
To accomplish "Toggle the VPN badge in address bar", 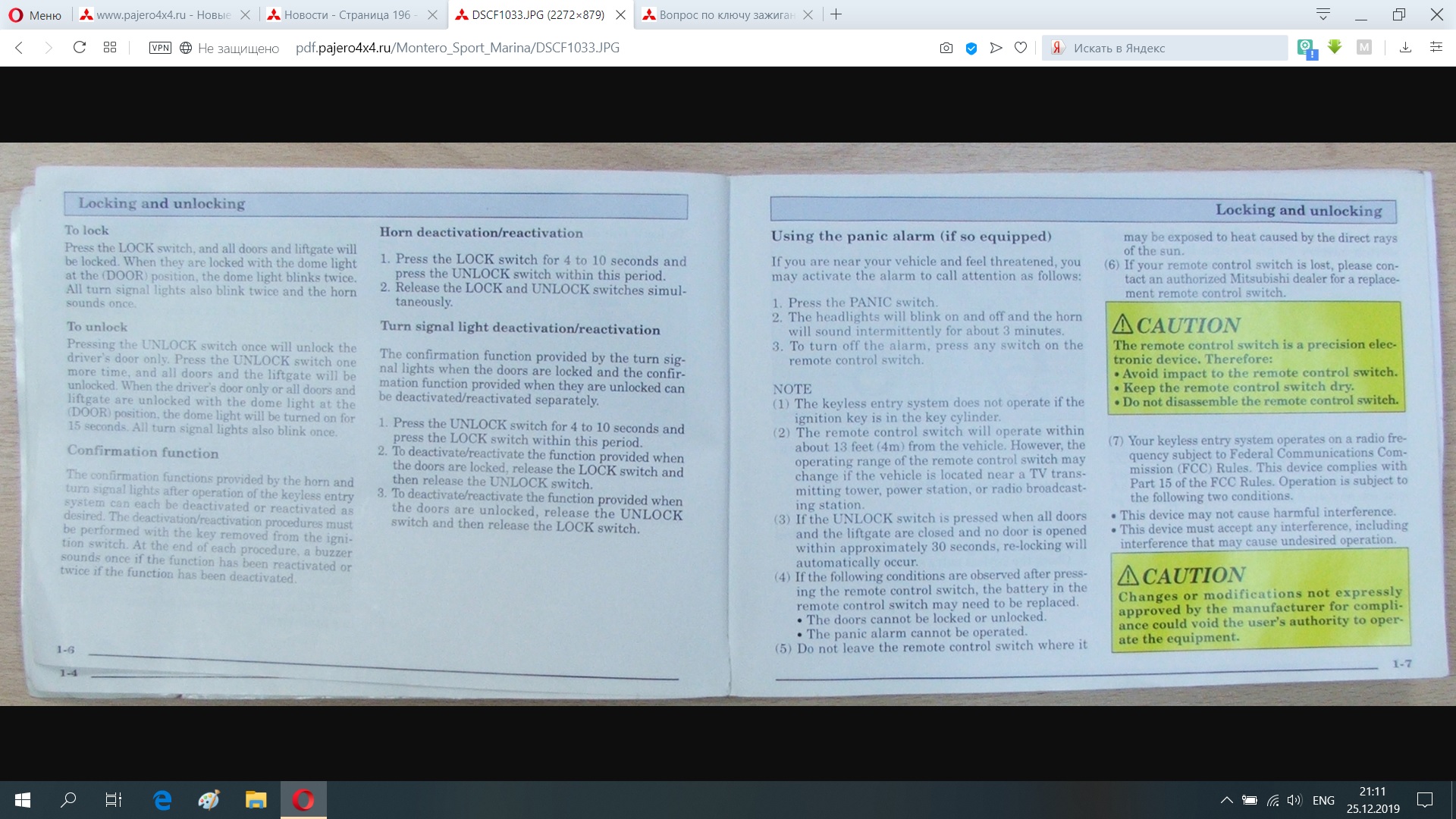I will pyautogui.click(x=160, y=48).
